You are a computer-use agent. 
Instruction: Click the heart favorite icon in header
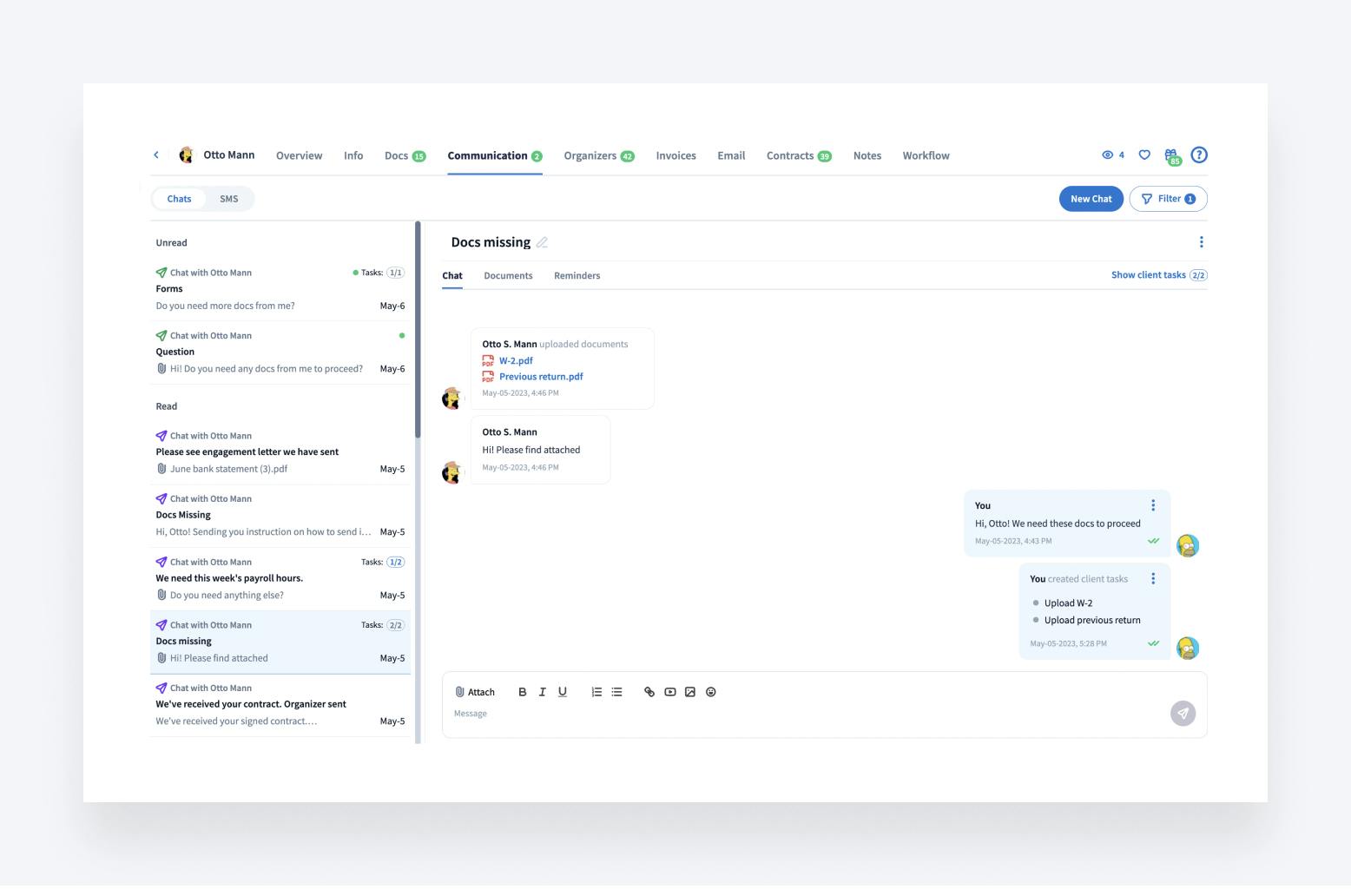(x=1144, y=155)
